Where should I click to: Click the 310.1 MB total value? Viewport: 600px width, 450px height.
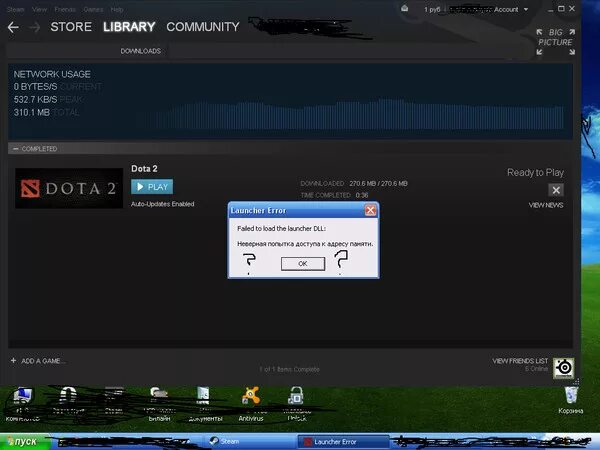(32, 112)
